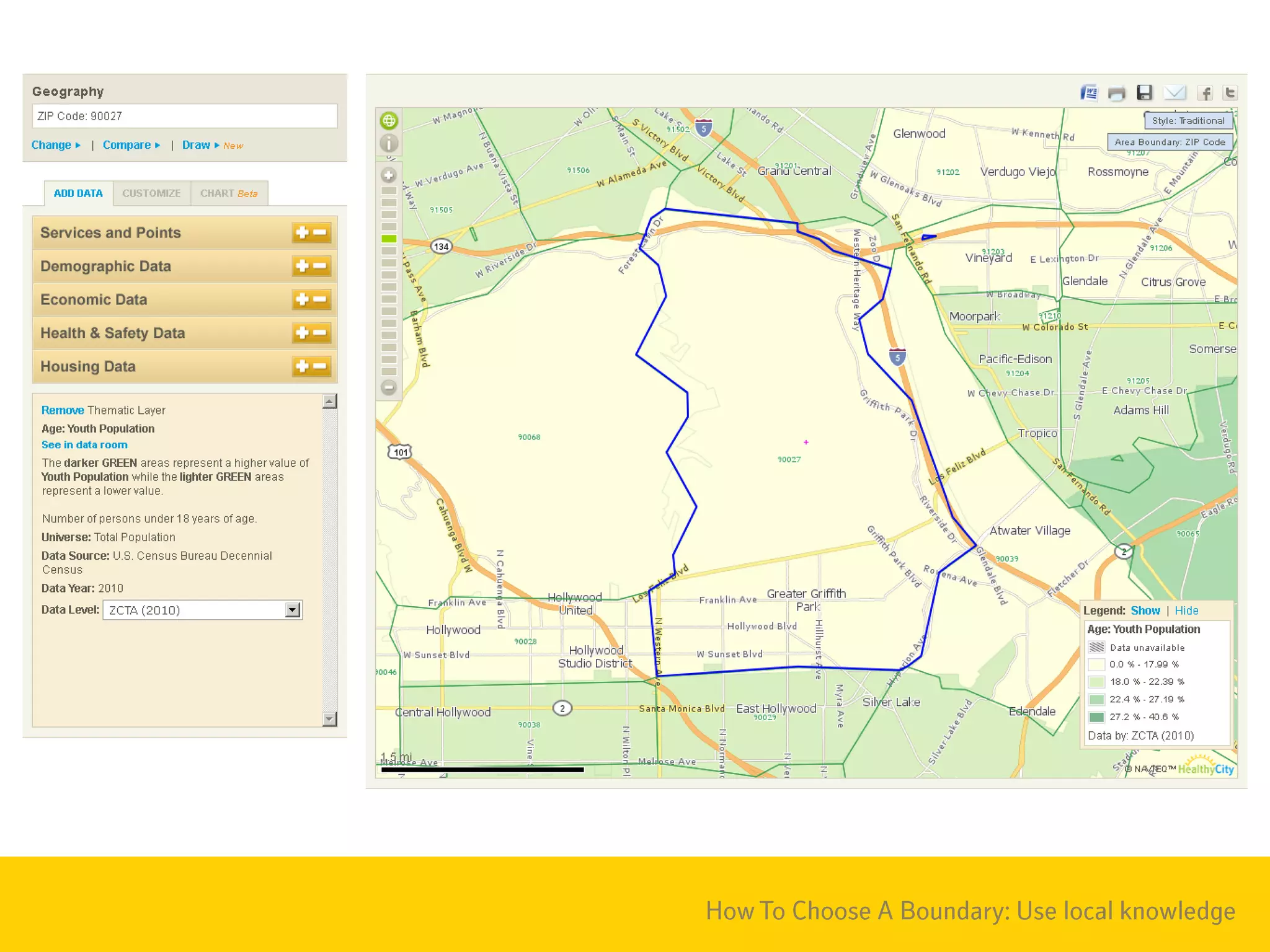The width and height of the screenshot is (1270, 952).
Task: Save the map with floppy disk icon
Action: click(x=1144, y=93)
